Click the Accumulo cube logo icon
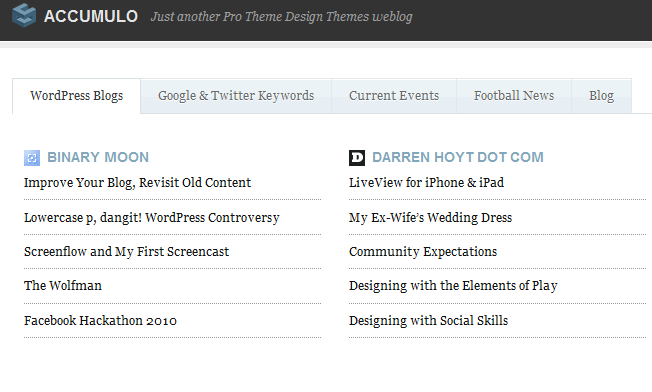 click(x=24, y=15)
